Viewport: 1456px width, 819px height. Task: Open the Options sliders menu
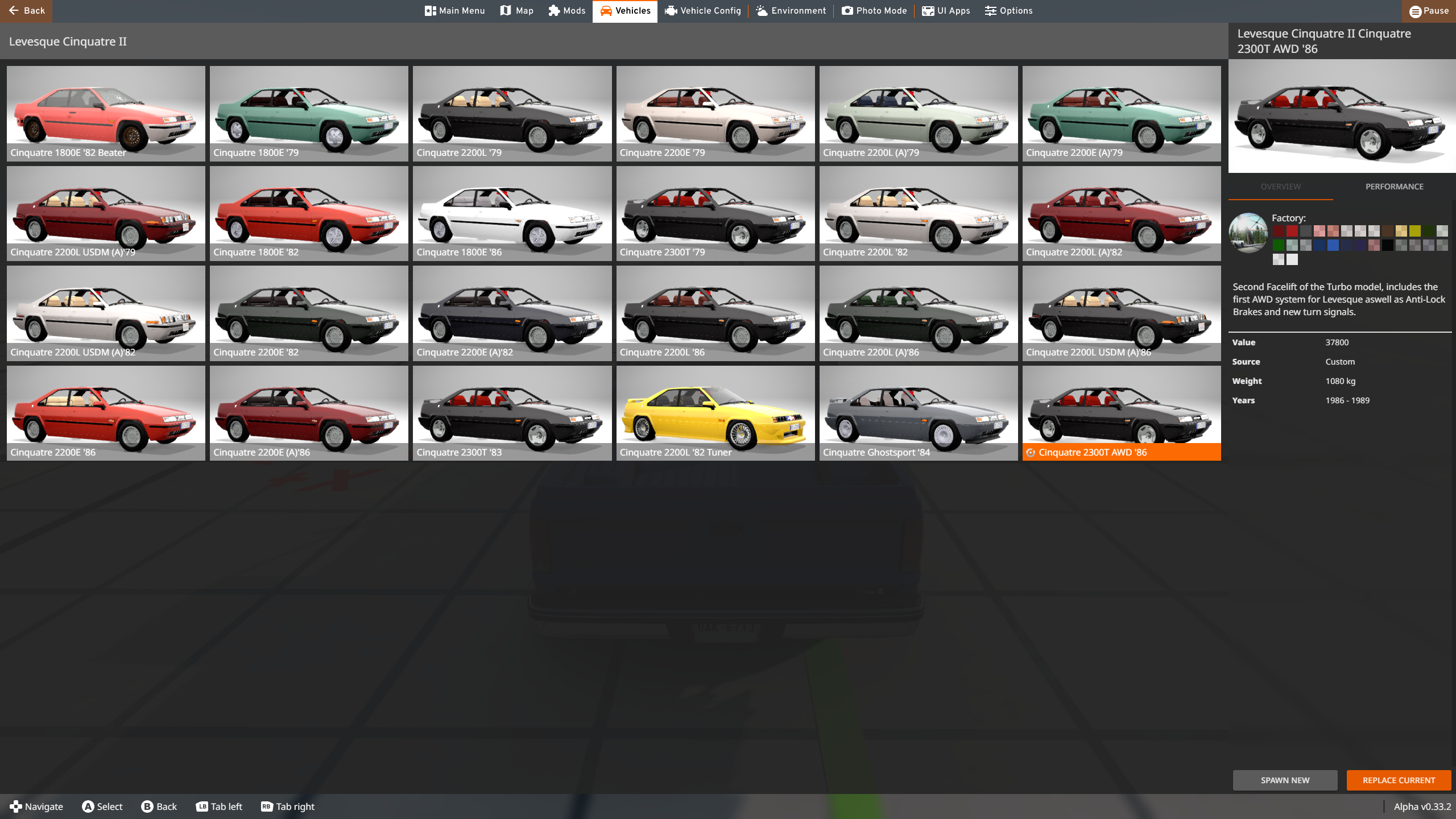click(x=1008, y=11)
